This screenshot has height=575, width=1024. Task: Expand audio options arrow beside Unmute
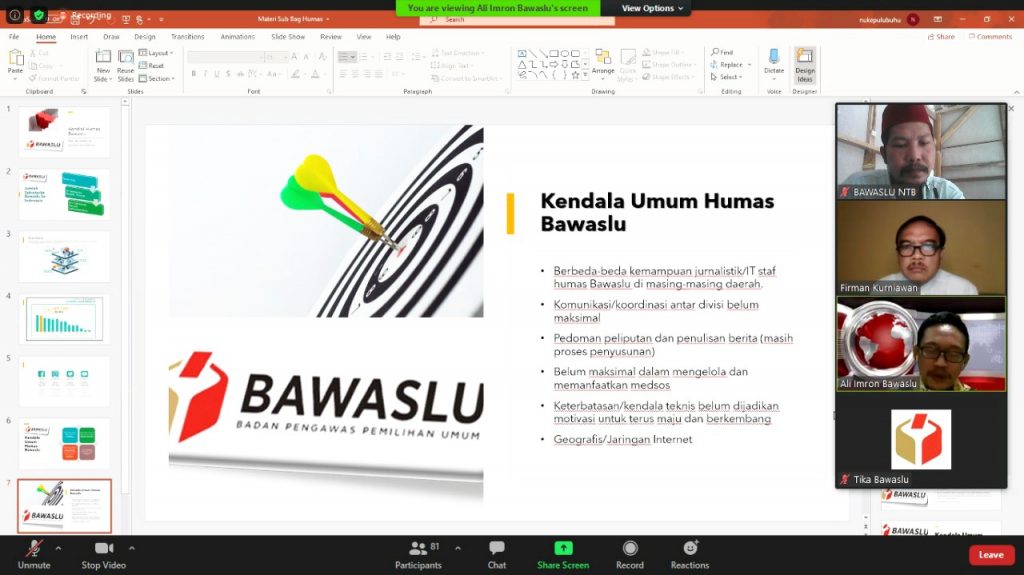point(58,547)
